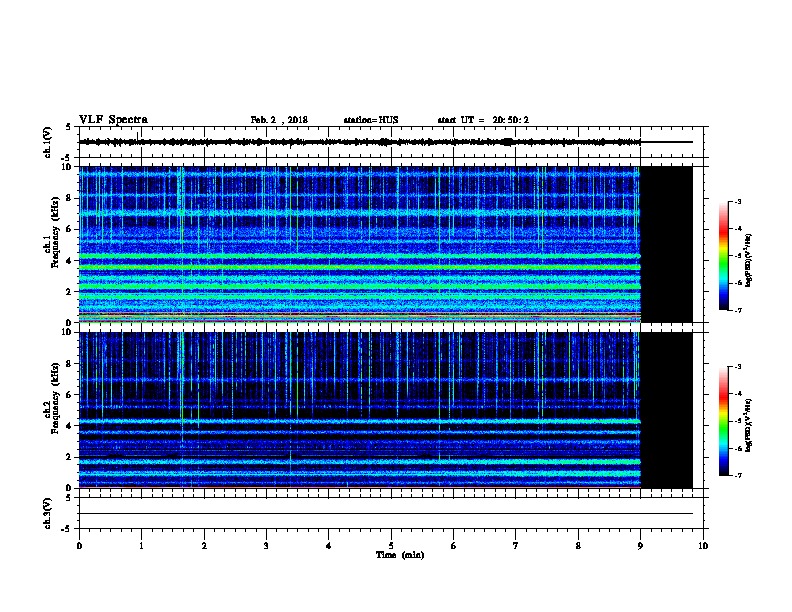Screen dimensions: 792x612
Task: Click the time axis tick label "5"
Action: (391, 546)
